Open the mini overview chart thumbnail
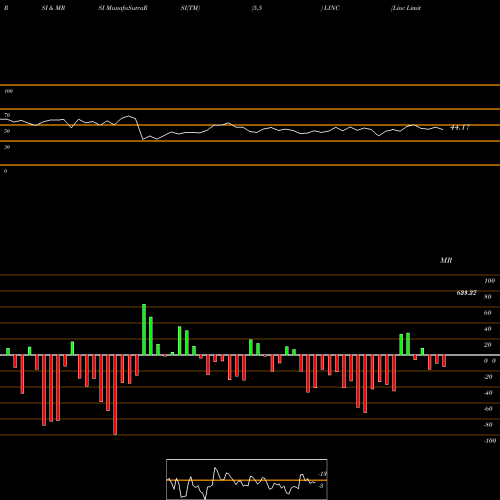The image size is (500, 500). (247, 479)
